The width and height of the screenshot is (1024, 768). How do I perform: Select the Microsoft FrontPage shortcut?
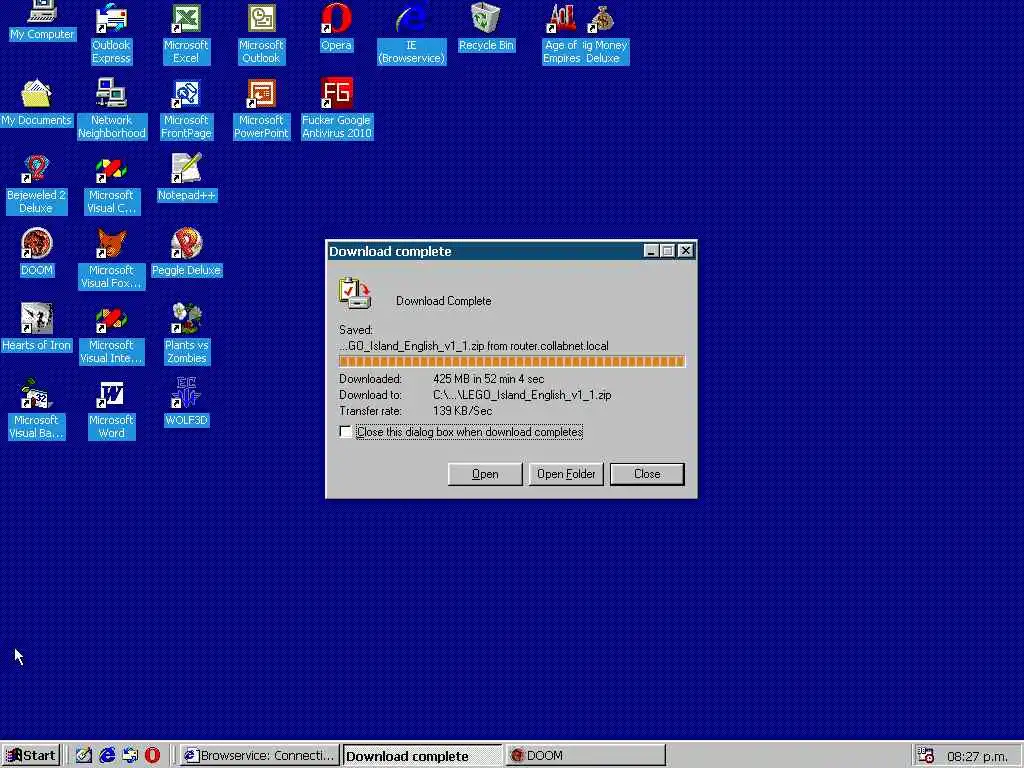pyautogui.click(x=186, y=108)
